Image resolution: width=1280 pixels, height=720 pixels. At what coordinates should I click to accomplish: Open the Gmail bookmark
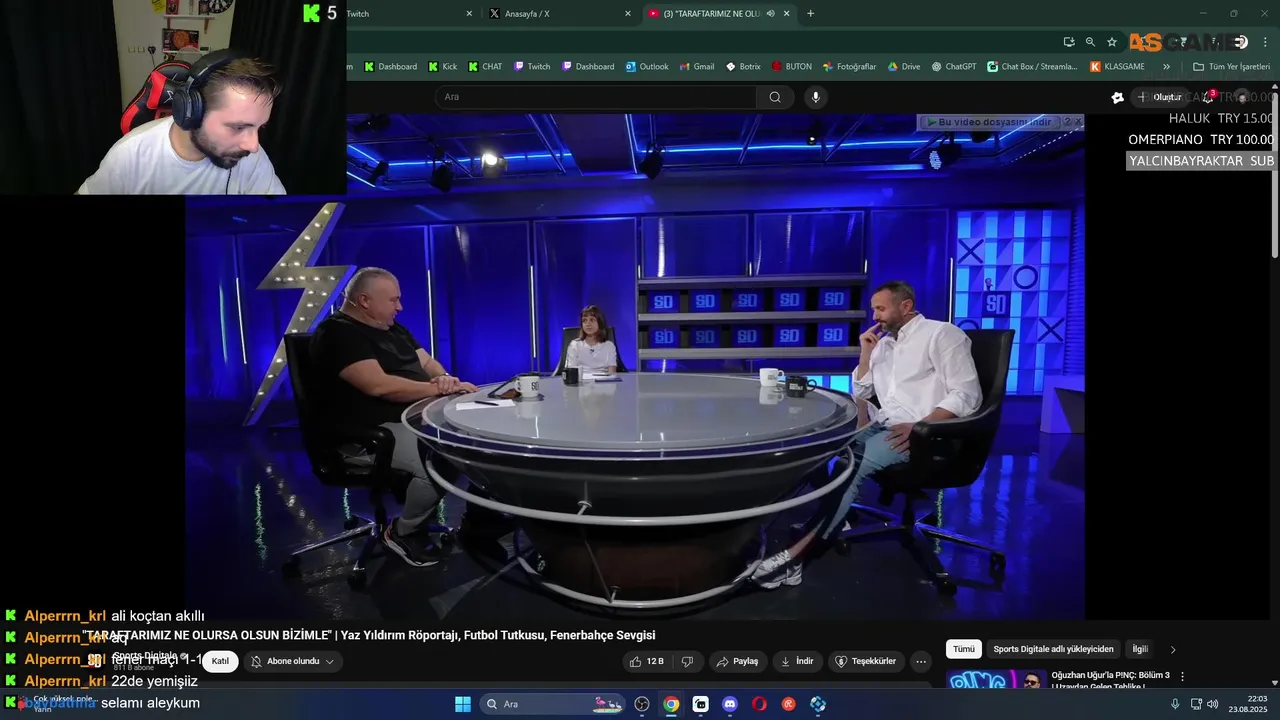coord(696,67)
